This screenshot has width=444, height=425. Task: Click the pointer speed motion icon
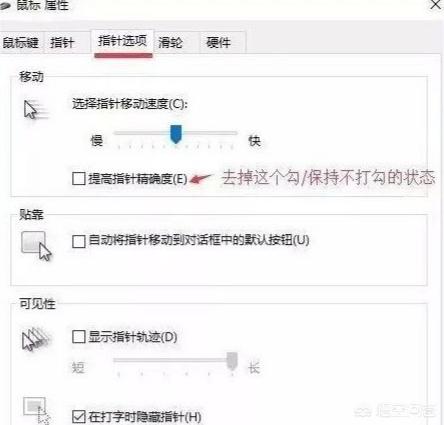(x=36, y=110)
